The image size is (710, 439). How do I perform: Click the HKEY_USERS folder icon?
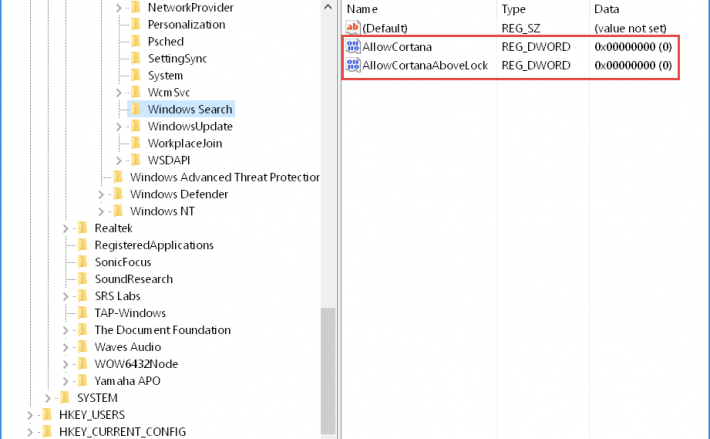[47, 415]
